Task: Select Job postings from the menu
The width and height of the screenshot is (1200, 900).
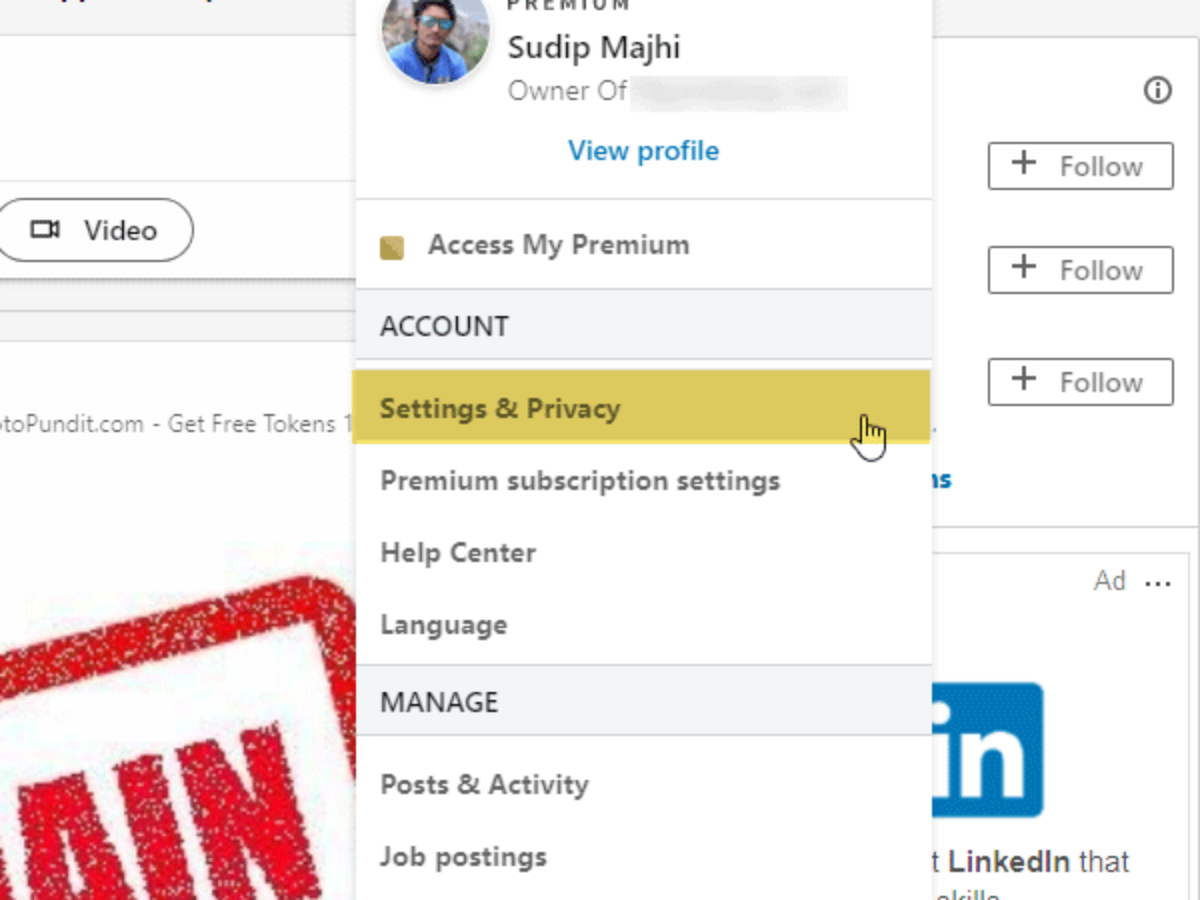Action: pyautogui.click(x=463, y=857)
